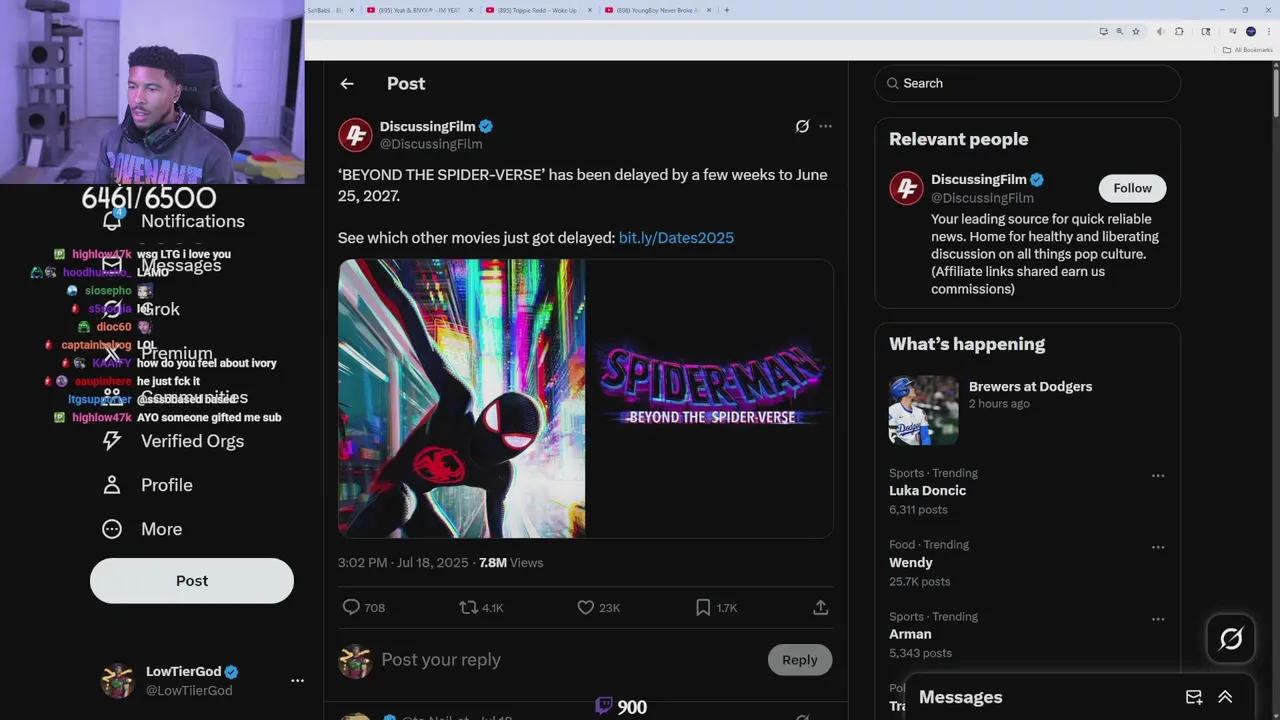
Task: Click the Messages drawer title
Action: click(960, 697)
